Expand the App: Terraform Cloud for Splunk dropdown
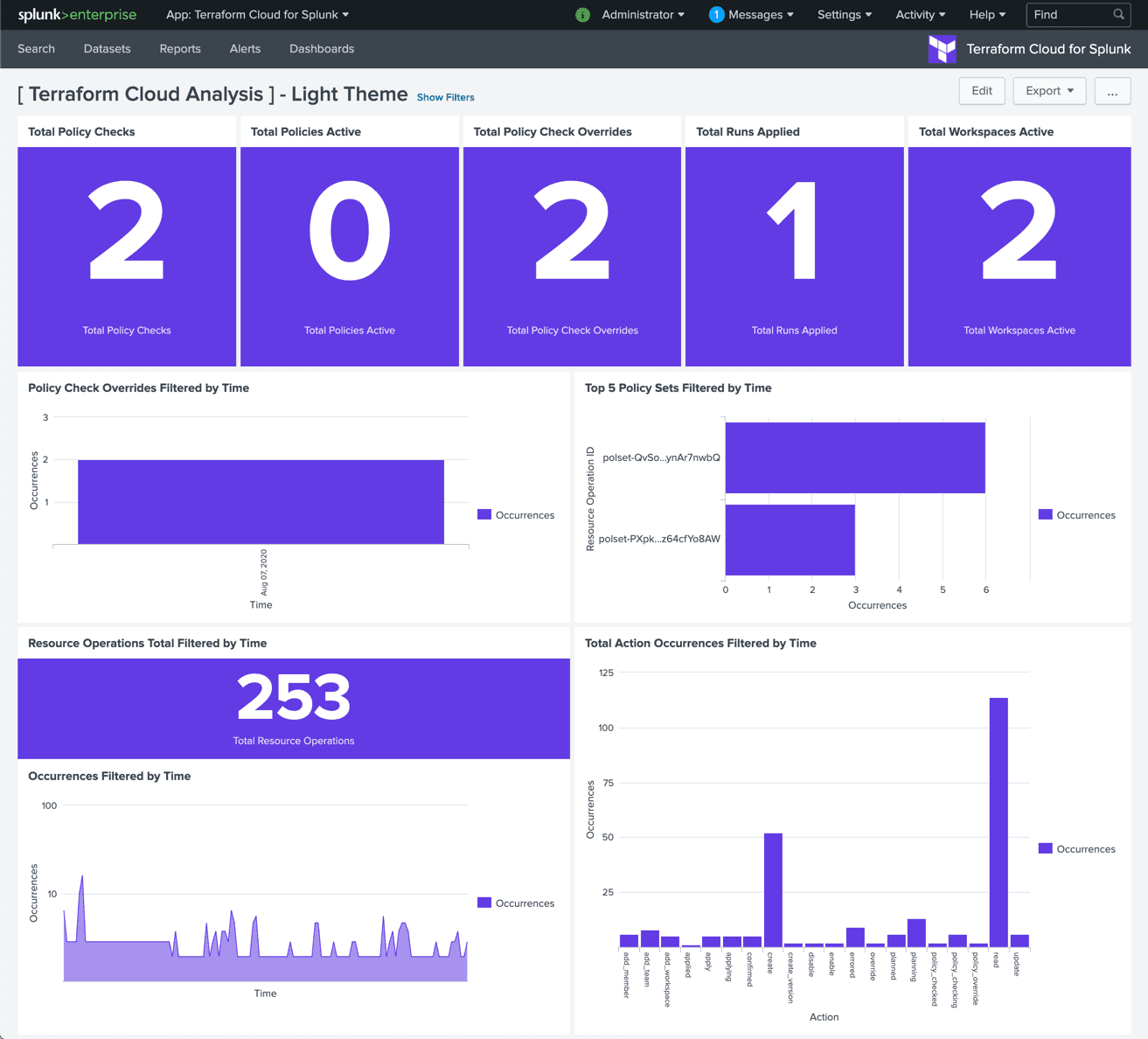This screenshot has height=1039, width=1148. [x=258, y=15]
